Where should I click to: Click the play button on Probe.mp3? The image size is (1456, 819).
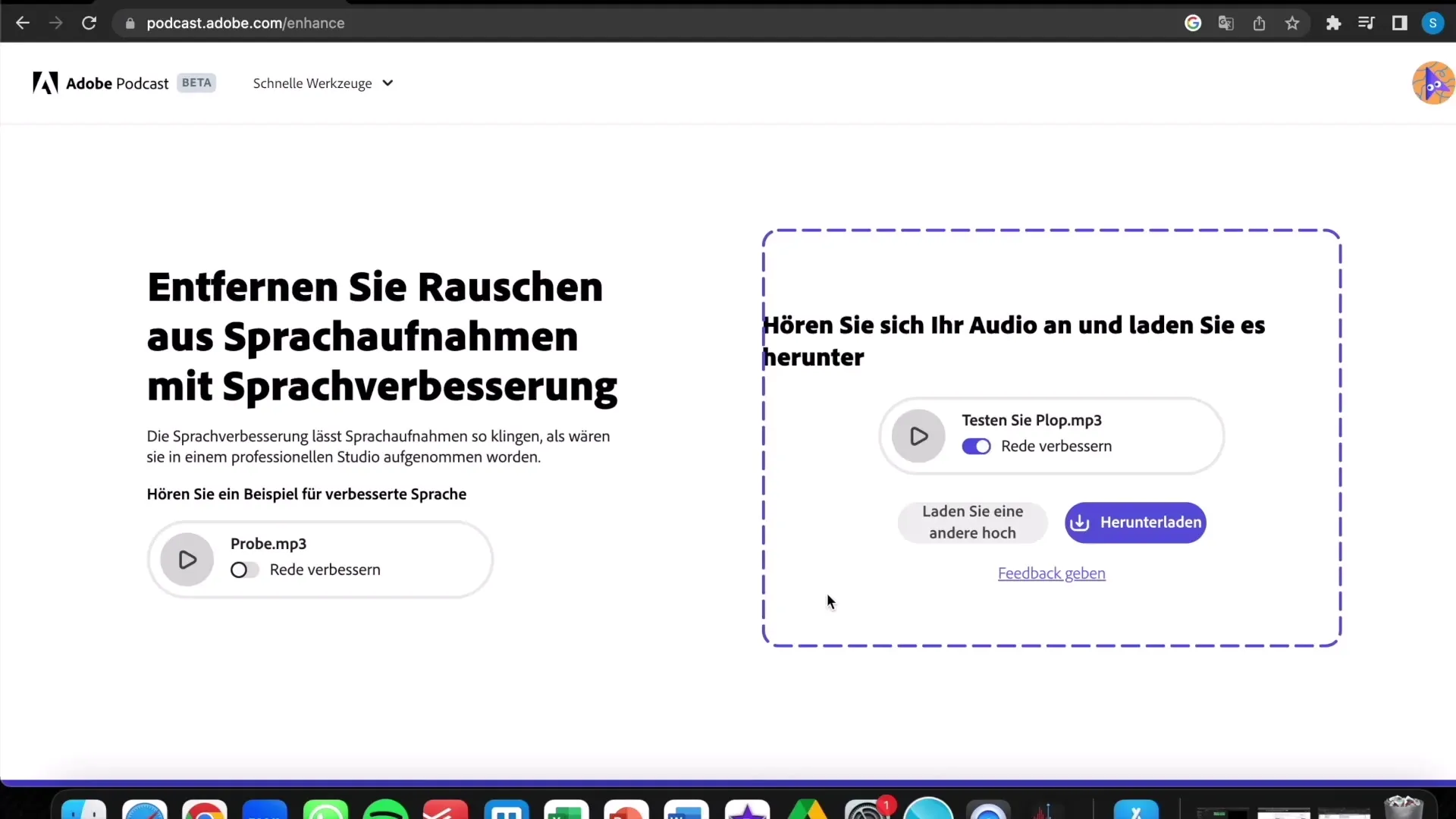(x=186, y=558)
